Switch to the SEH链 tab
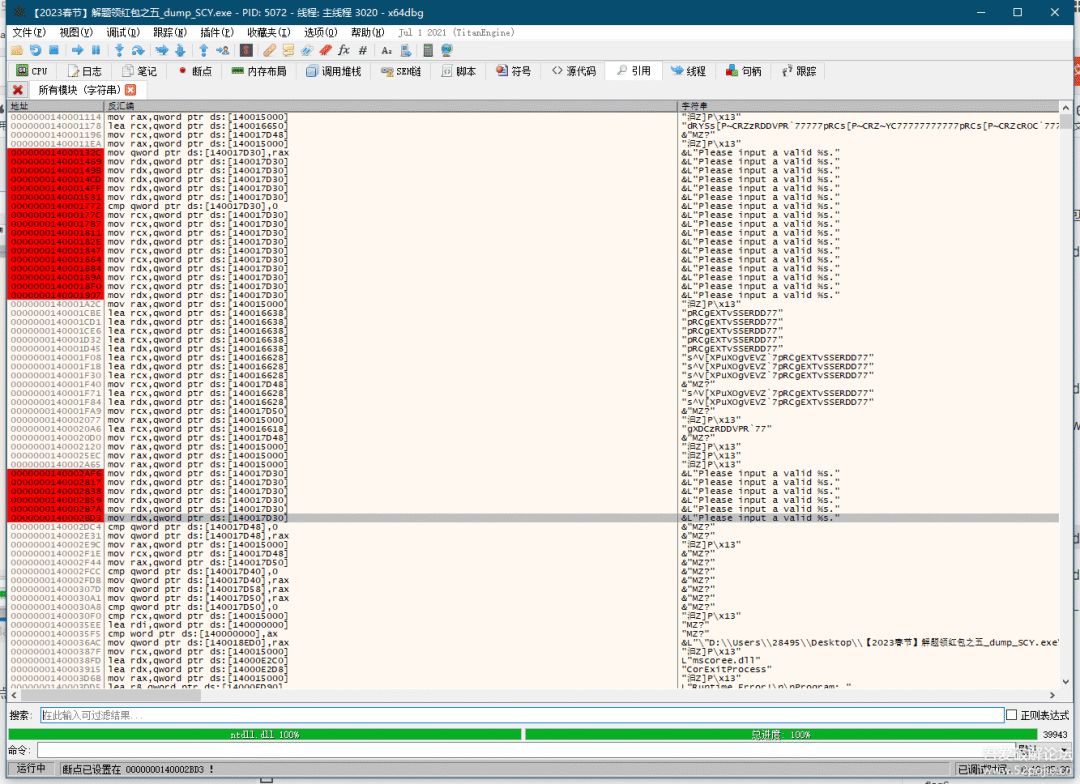Image resolution: width=1080 pixels, height=784 pixels. click(x=401, y=71)
